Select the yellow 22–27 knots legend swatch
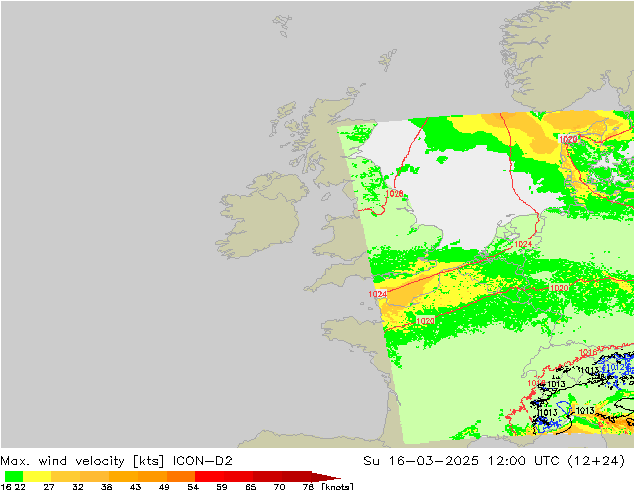 pyautogui.click(x=37, y=476)
